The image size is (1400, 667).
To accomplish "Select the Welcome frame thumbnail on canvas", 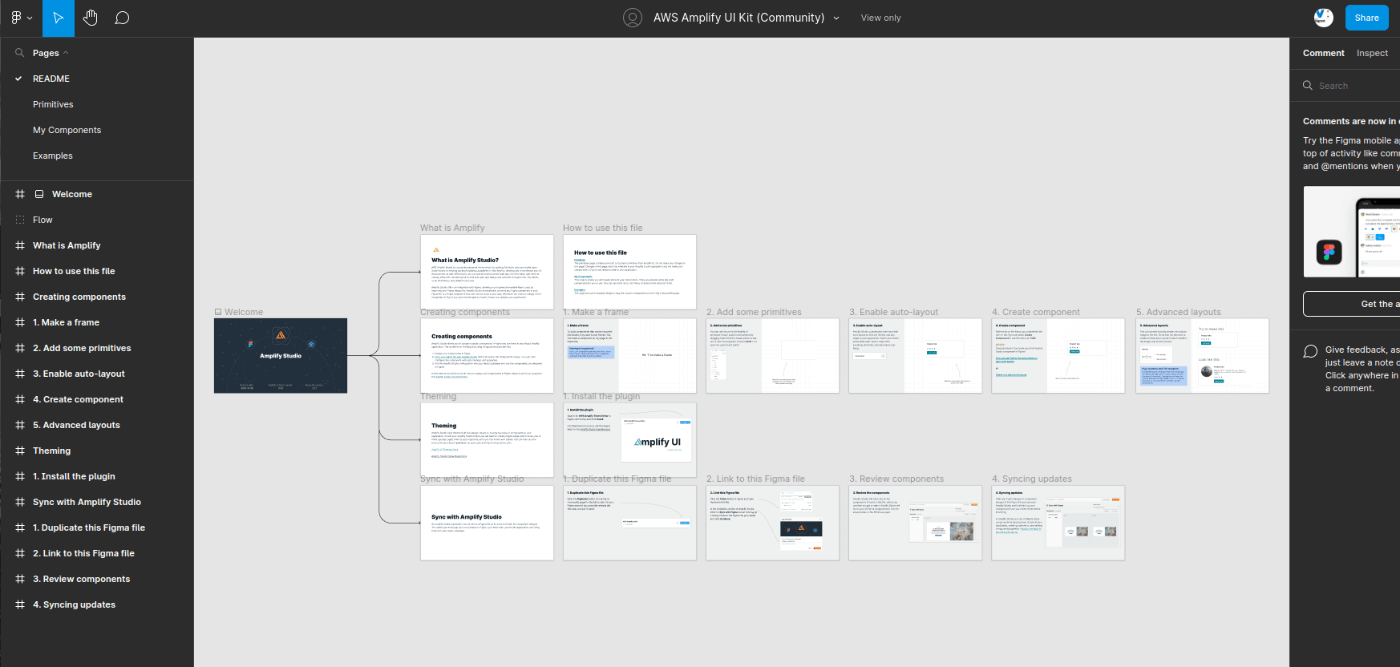I will [x=280, y=355].
